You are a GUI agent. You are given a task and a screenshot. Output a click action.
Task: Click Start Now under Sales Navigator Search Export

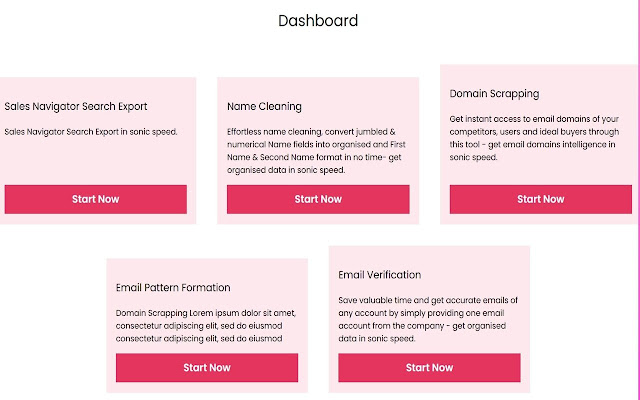tap(95, 199)
